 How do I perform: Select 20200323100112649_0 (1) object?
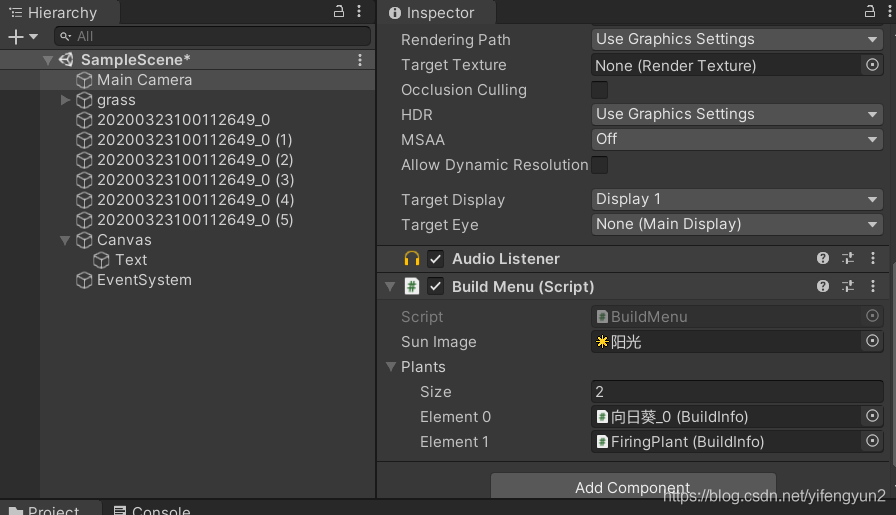pyautogui.click(x=194, y=140)
